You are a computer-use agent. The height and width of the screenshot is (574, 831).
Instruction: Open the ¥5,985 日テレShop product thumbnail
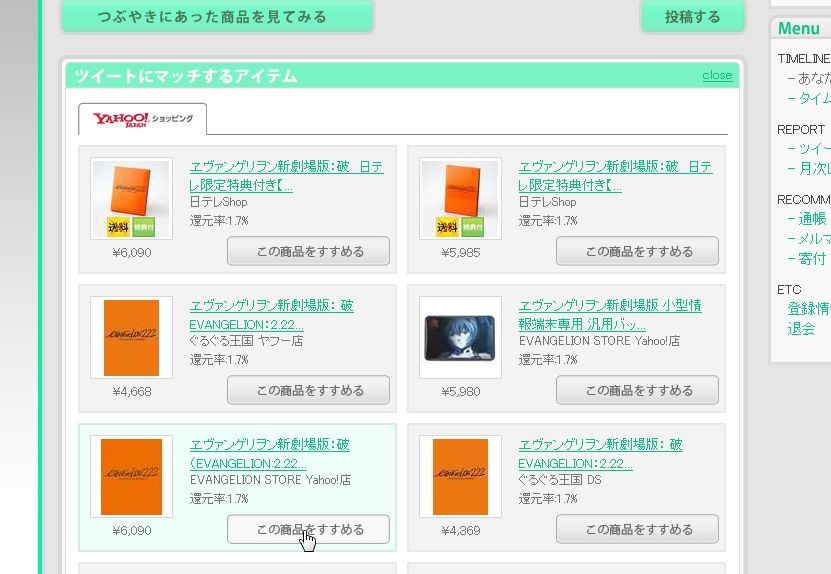point(460,198)
